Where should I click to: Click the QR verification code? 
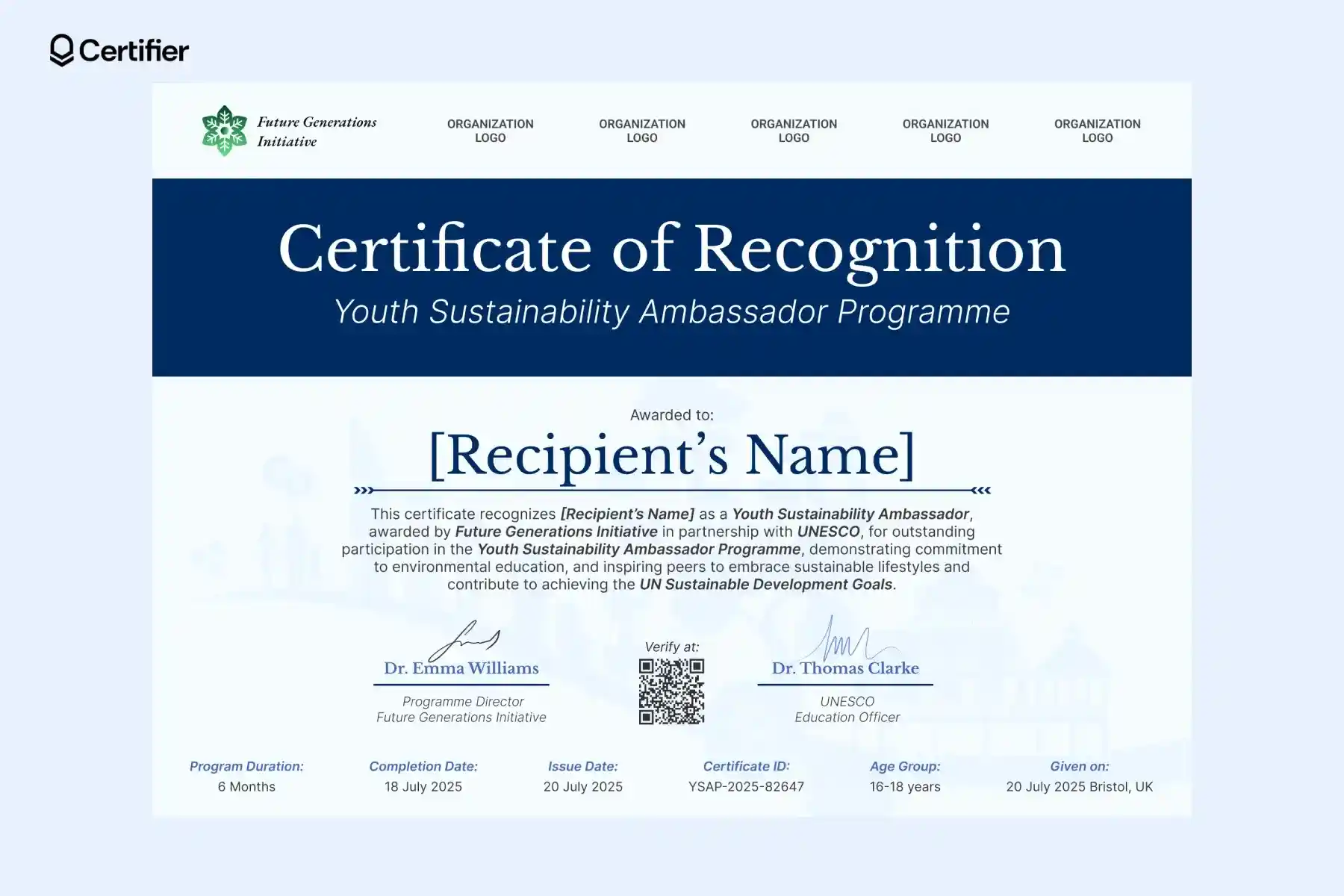pos(671,691)
